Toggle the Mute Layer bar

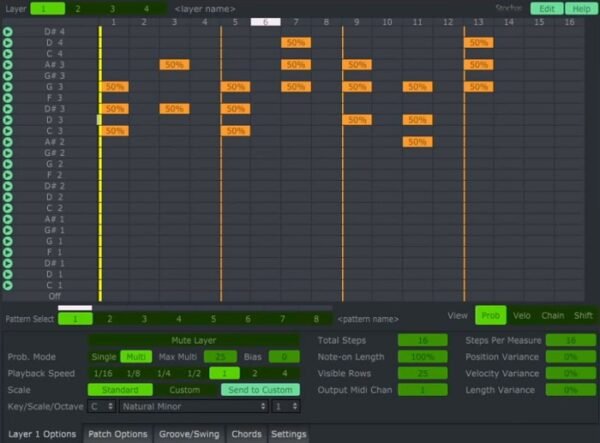click(x=194, y=340)
